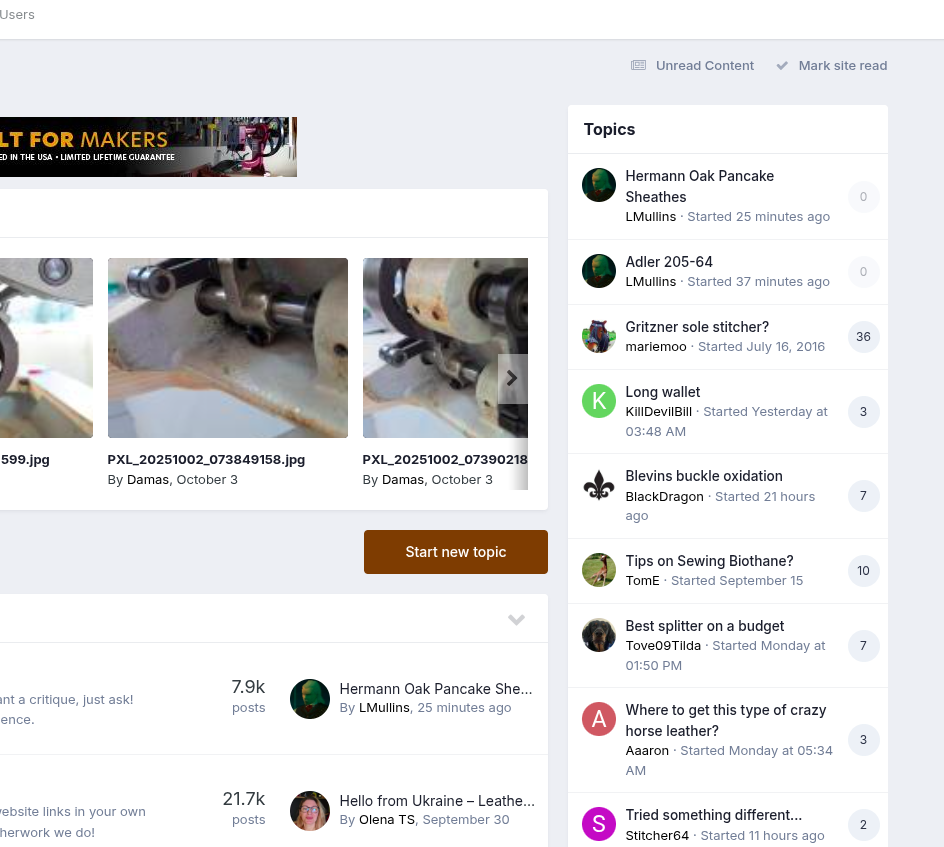This screenshot has width=944, height=847.
Task: Click Damas author link under middle image
Action: (x=148, y=480)
